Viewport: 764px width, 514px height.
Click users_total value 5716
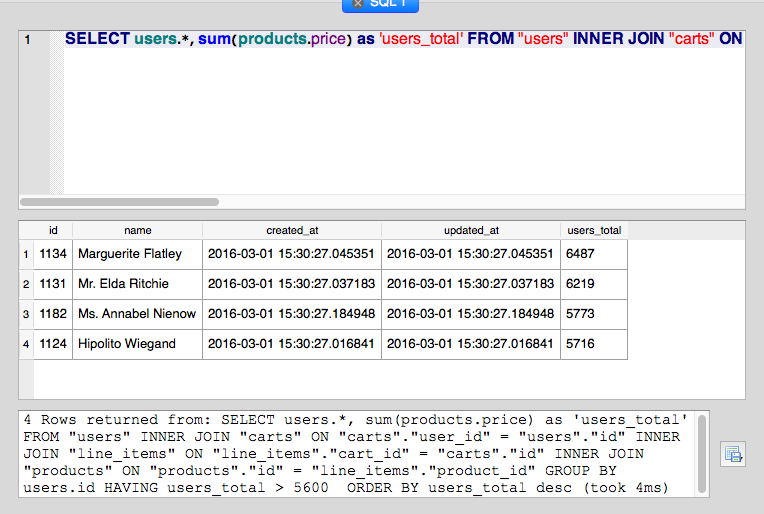pyautogui.click(x=594, y=344)
